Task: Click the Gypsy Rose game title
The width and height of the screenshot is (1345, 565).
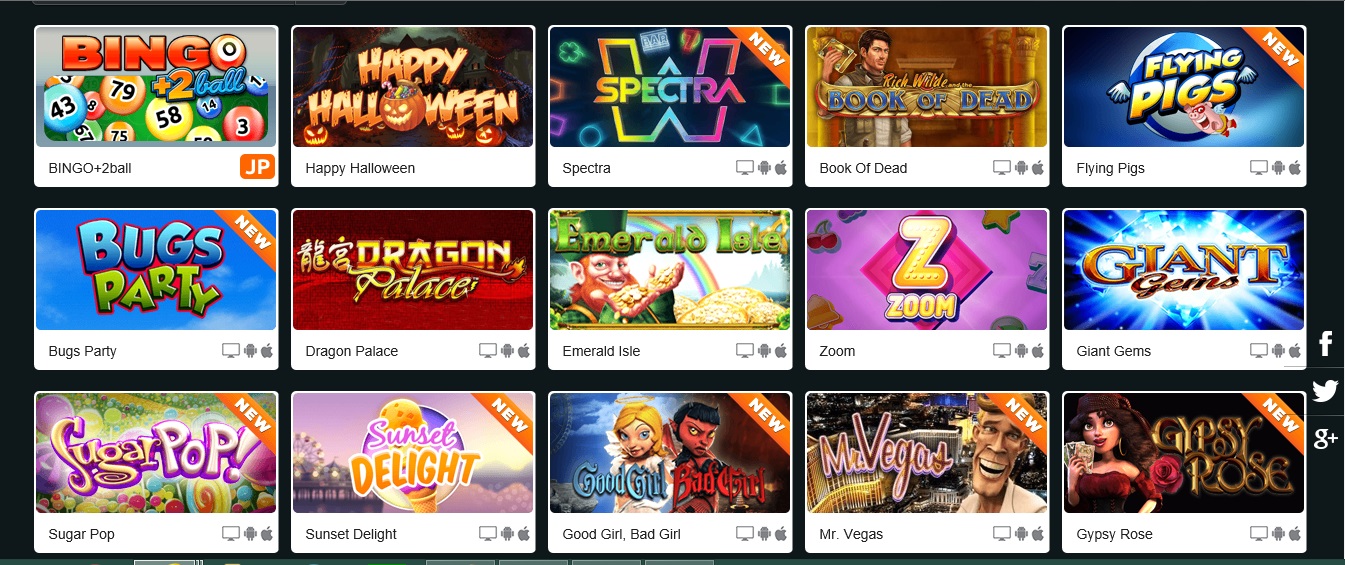Action: tap(1114, 534)
